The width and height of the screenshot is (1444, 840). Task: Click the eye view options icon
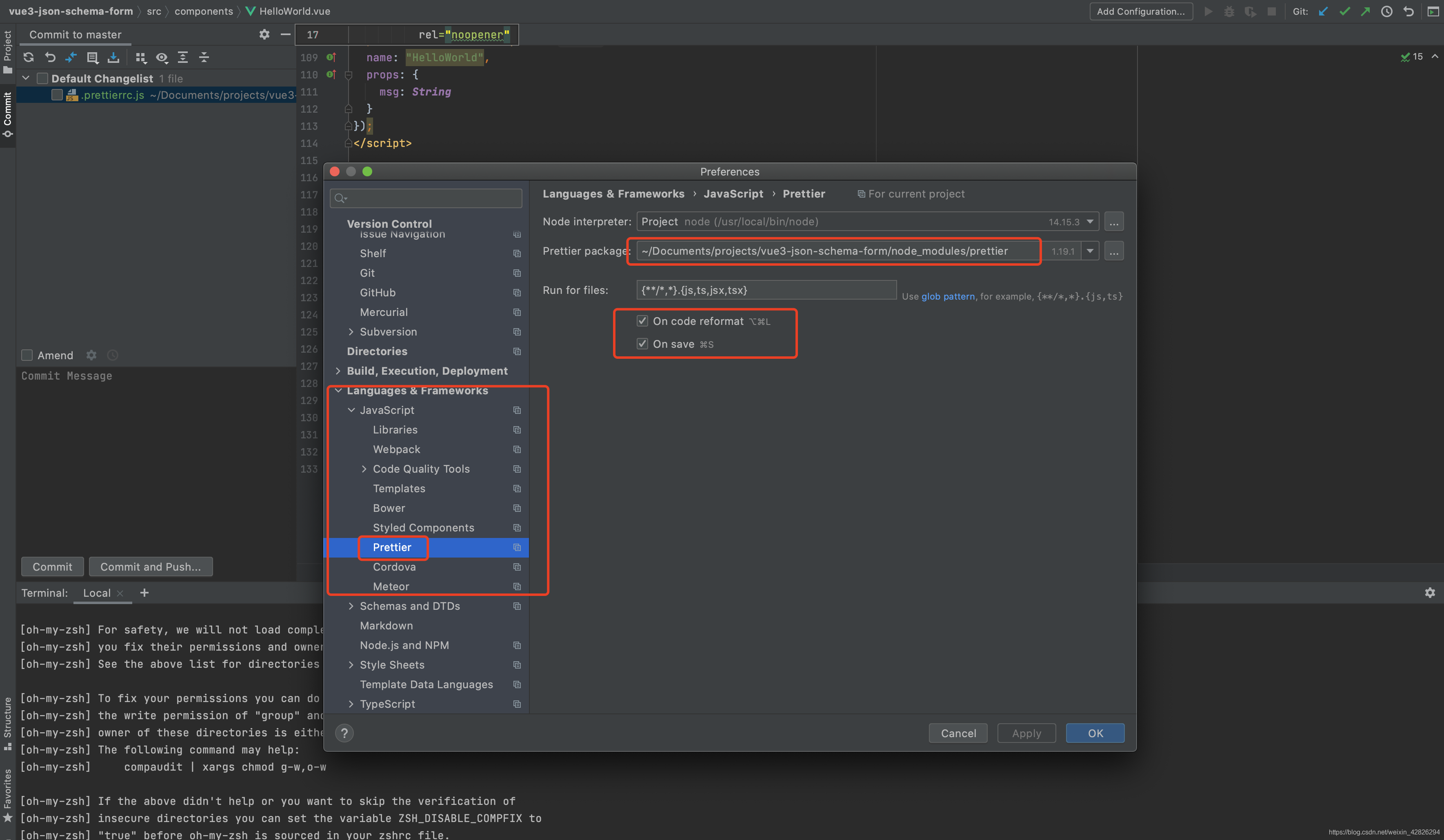coord(162,57)
